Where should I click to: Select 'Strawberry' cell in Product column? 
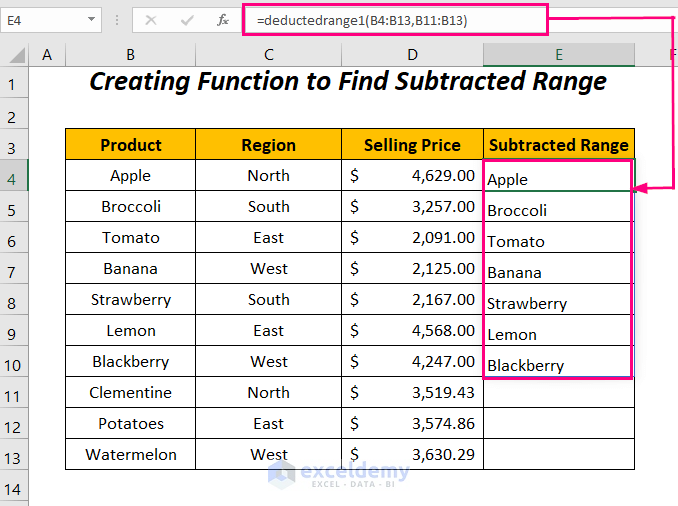pyautogui.click(x=131, y=299)
